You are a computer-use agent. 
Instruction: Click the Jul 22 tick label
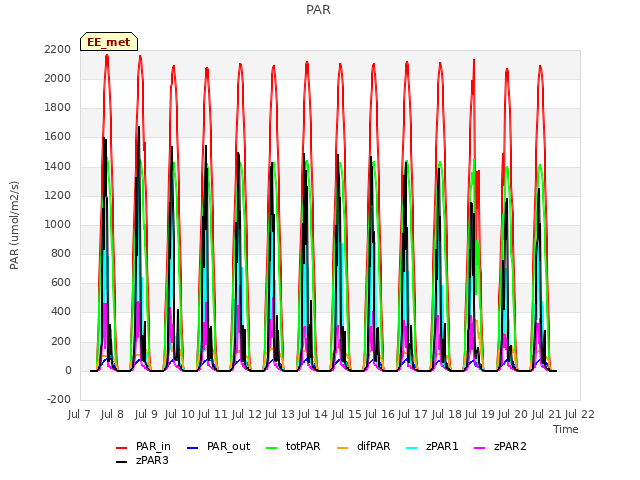(580, 415)
